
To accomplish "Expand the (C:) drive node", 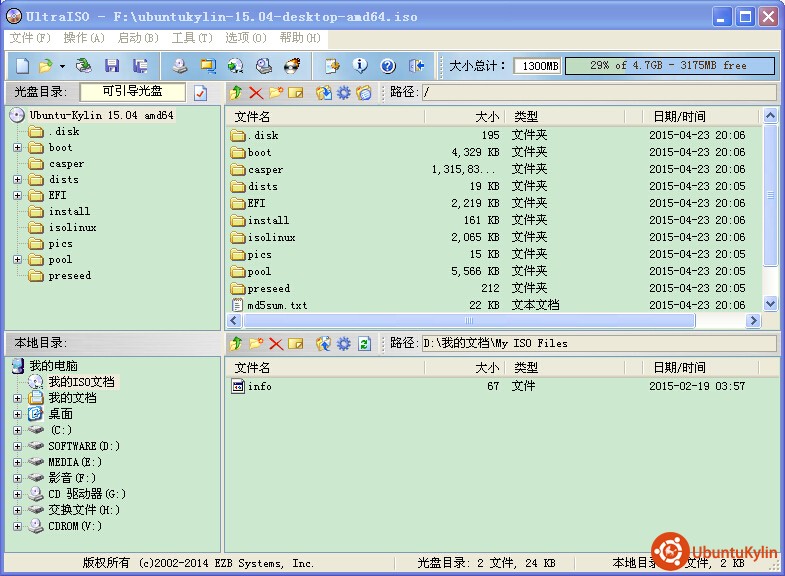I will coord(18,430).
